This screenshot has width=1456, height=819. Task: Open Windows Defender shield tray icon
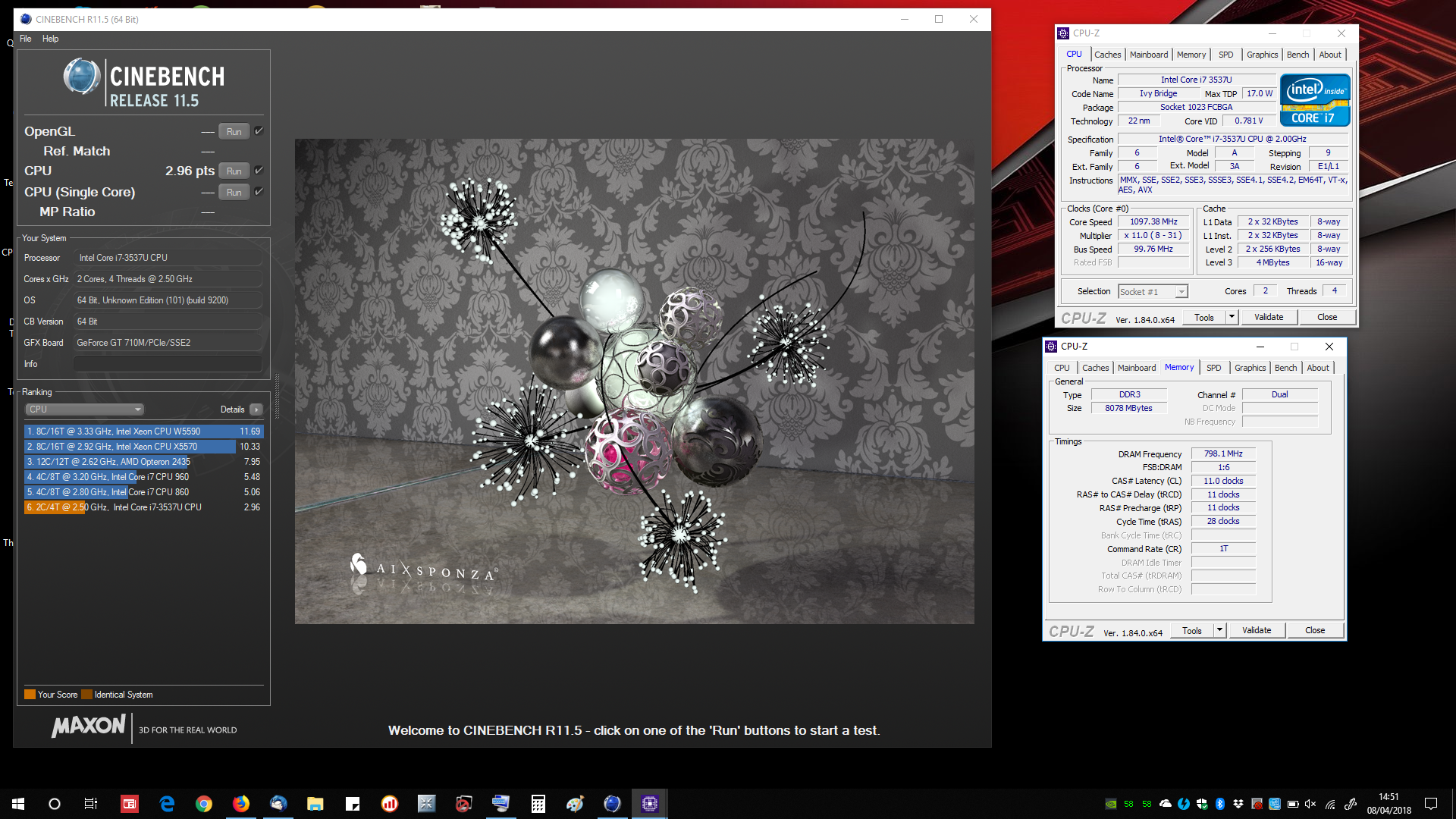click(1202, 804)
